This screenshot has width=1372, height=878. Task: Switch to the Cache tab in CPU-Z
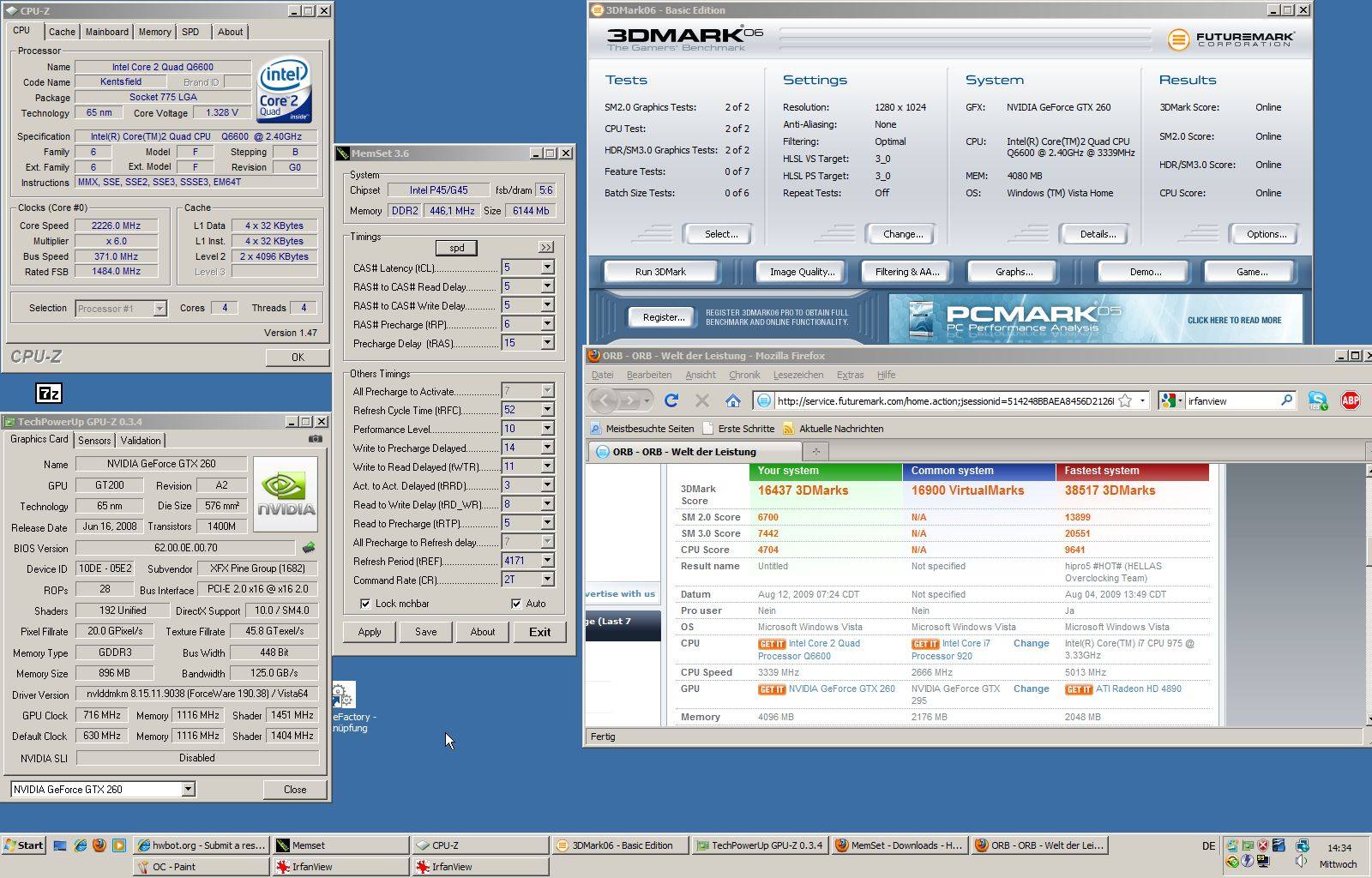pyautogui.click(x=62, y=32)
